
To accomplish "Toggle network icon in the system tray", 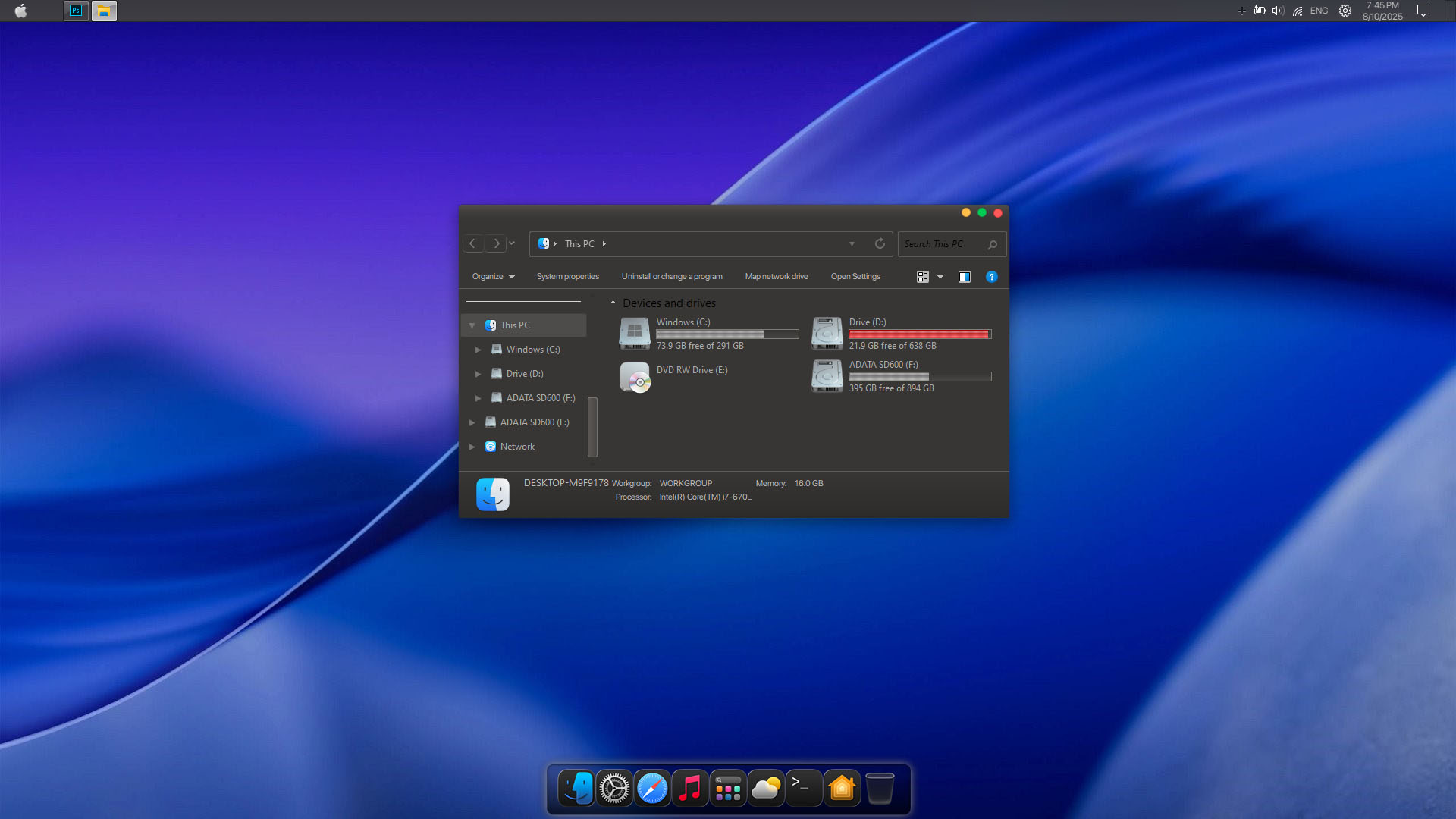I will point(1298,11).
